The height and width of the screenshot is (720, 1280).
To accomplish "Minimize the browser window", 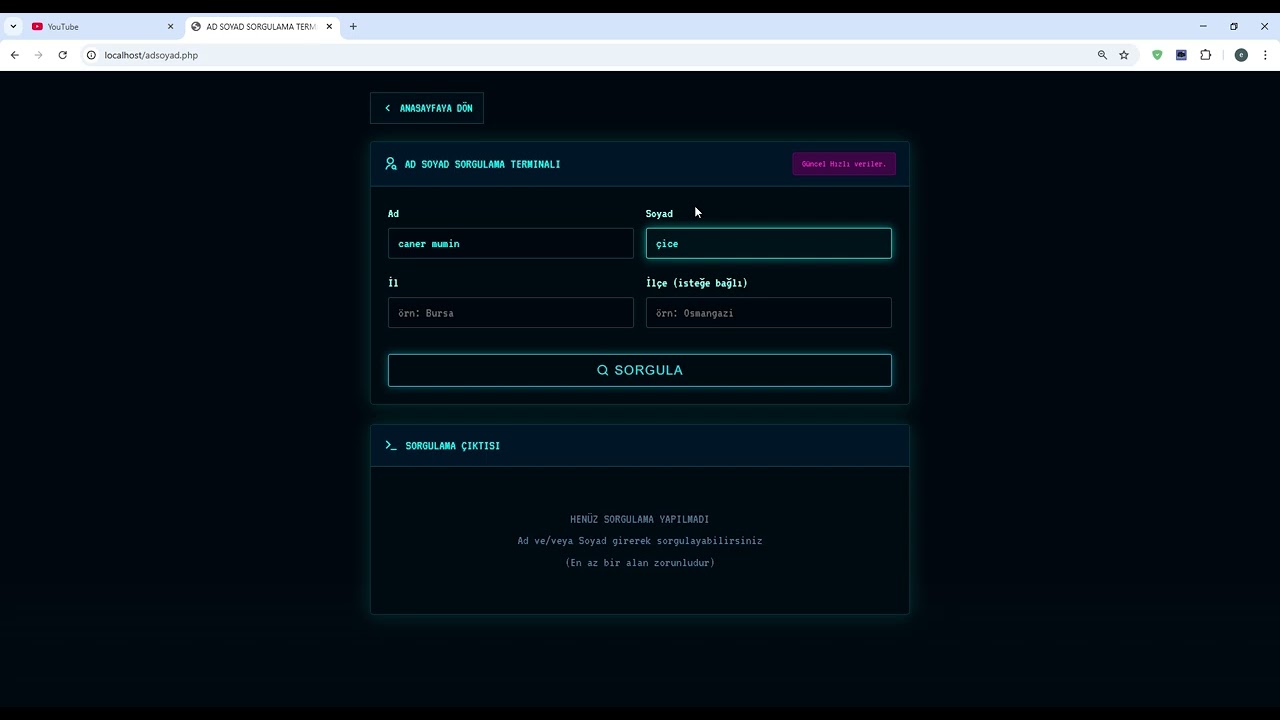I will [x=1203, y=27].
